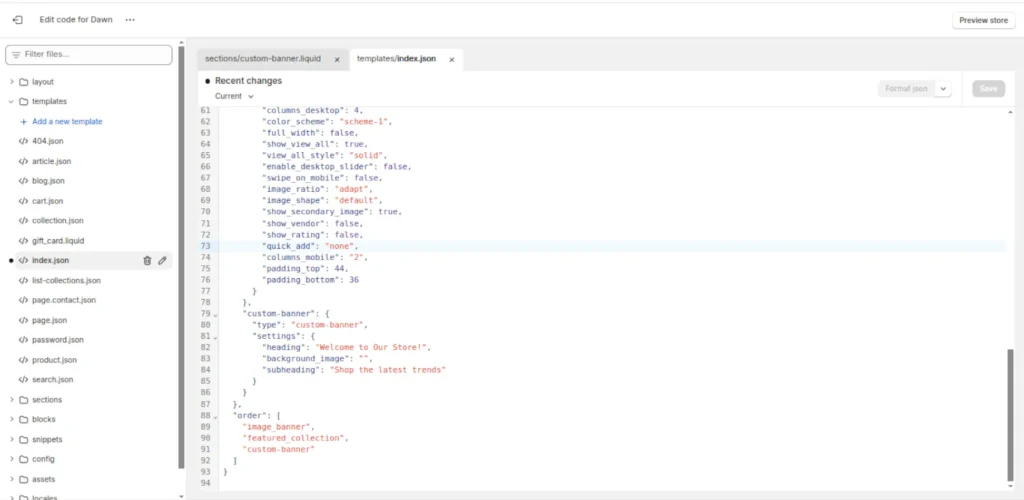Open the Current version dropdown
1024x500 pixels.
[x=234, y=96]
